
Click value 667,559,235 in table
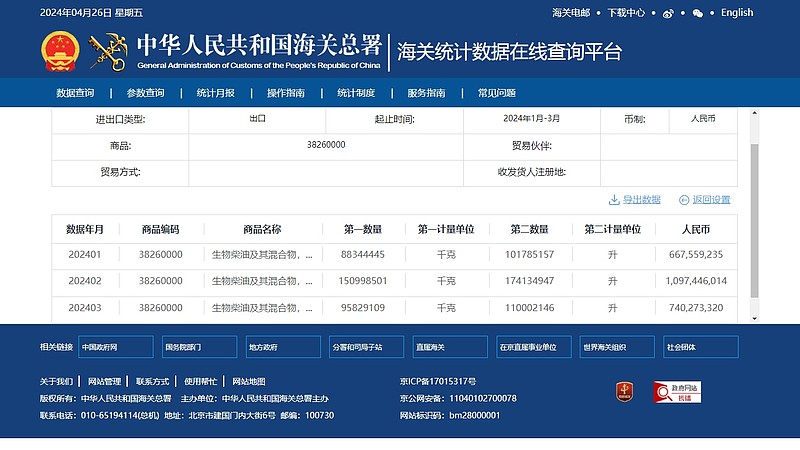tap(696, 255)
